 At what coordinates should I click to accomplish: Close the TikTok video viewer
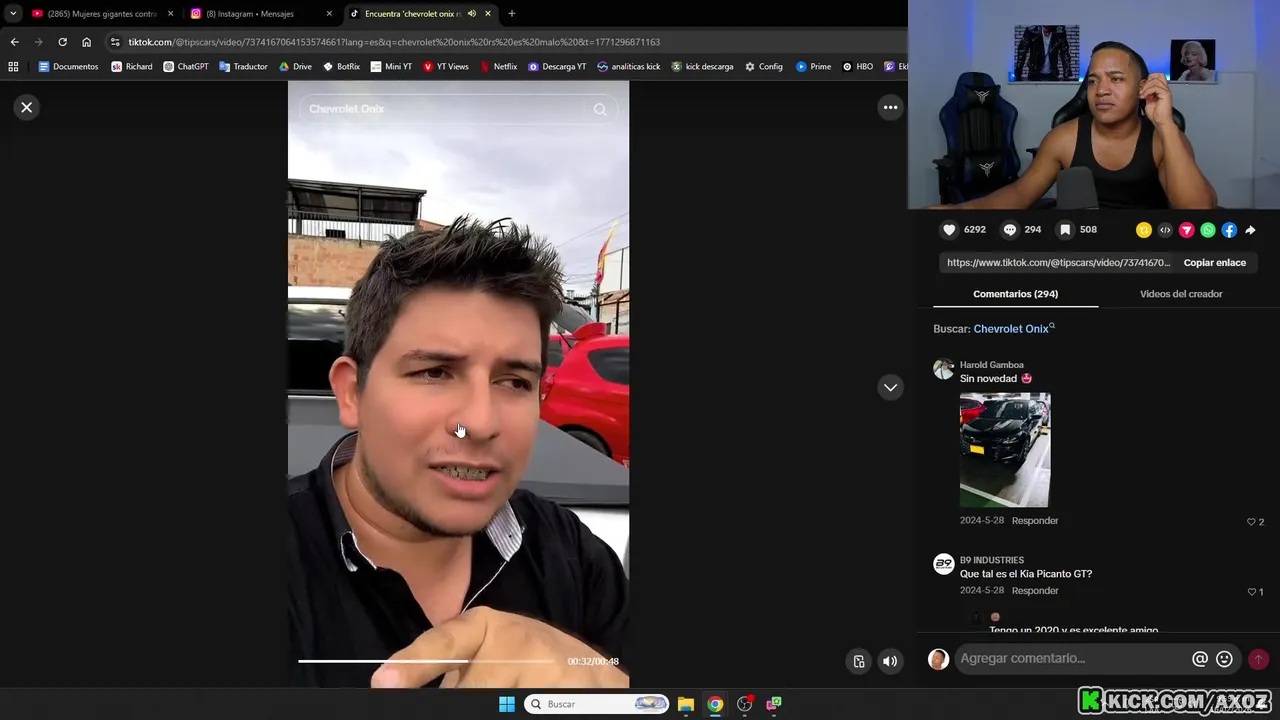pyautogui.click(x=27, y=107)
